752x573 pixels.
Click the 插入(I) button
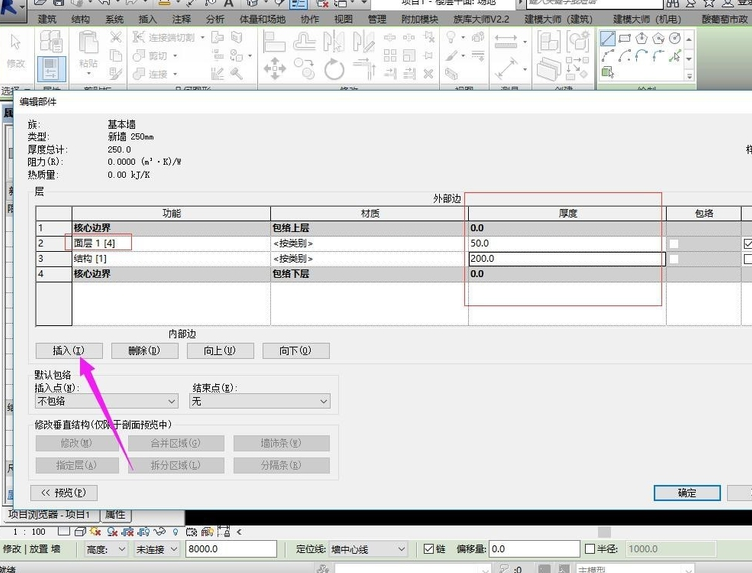[67, 351]
